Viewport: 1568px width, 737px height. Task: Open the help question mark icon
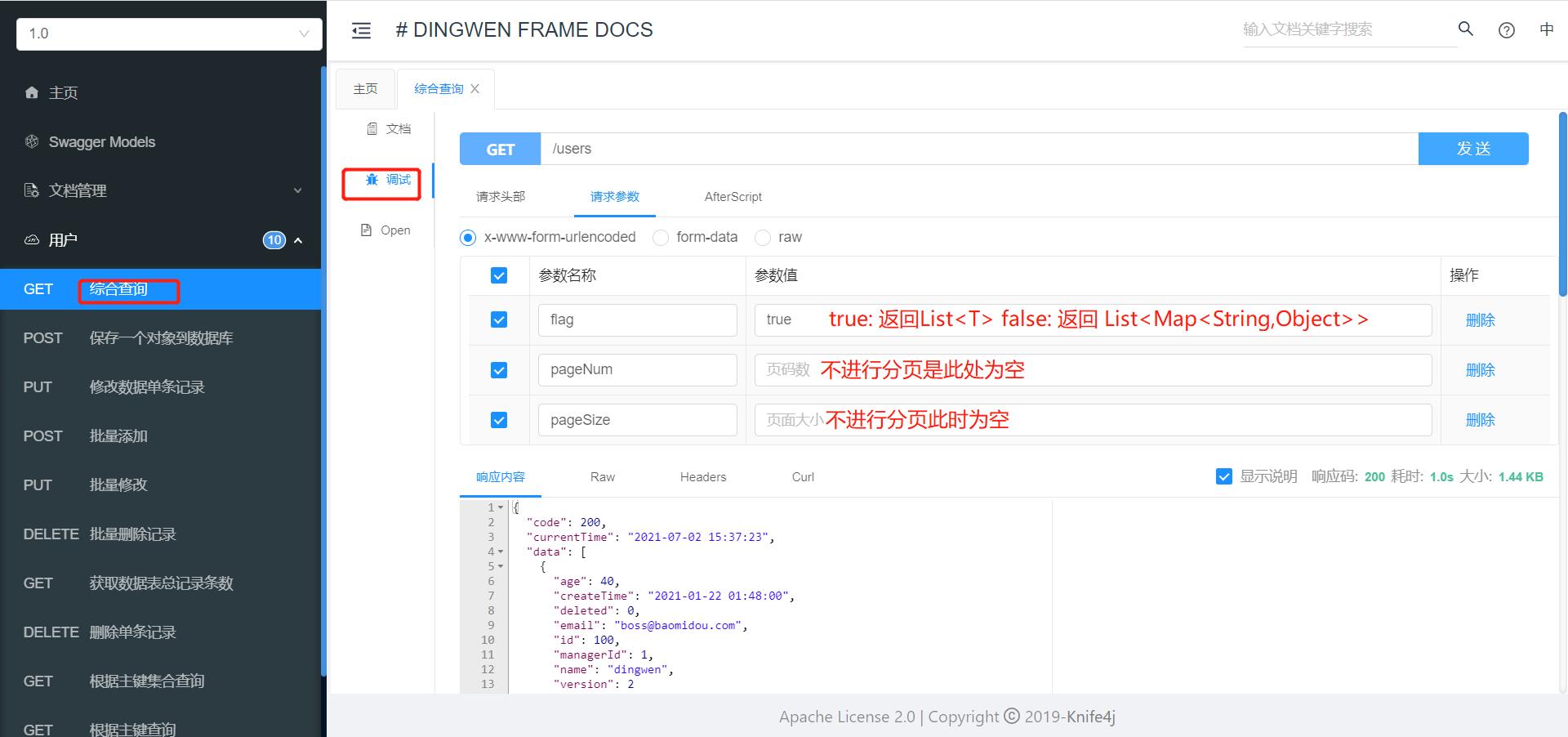point(1507,30)
